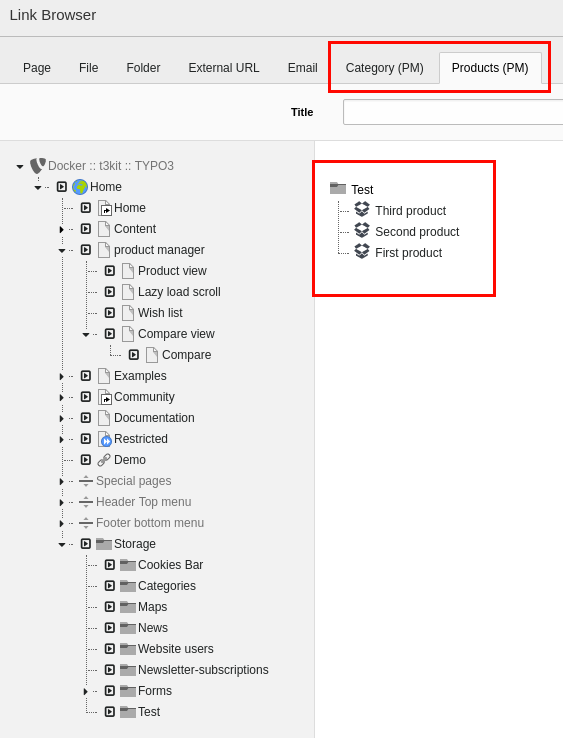Image resolution: width=563 pixels, height=738 pixels.
Task: Click the Second product box icon
Action: (x=362, y=230)
